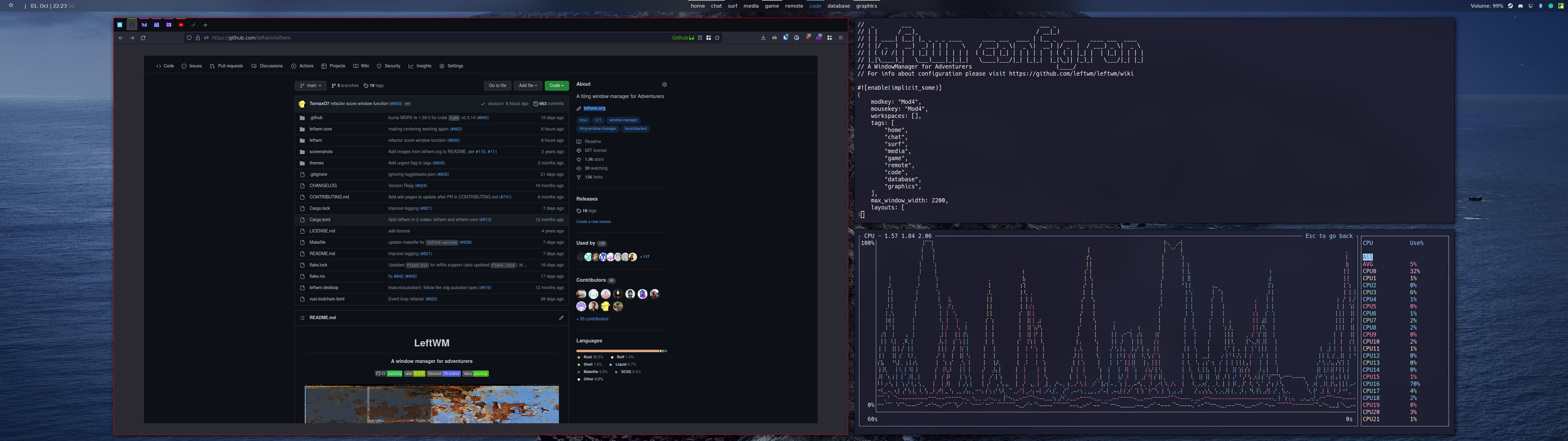Open the Projects tab
1568x441 pixels.
pyautogui.click(x=334, y=66)
